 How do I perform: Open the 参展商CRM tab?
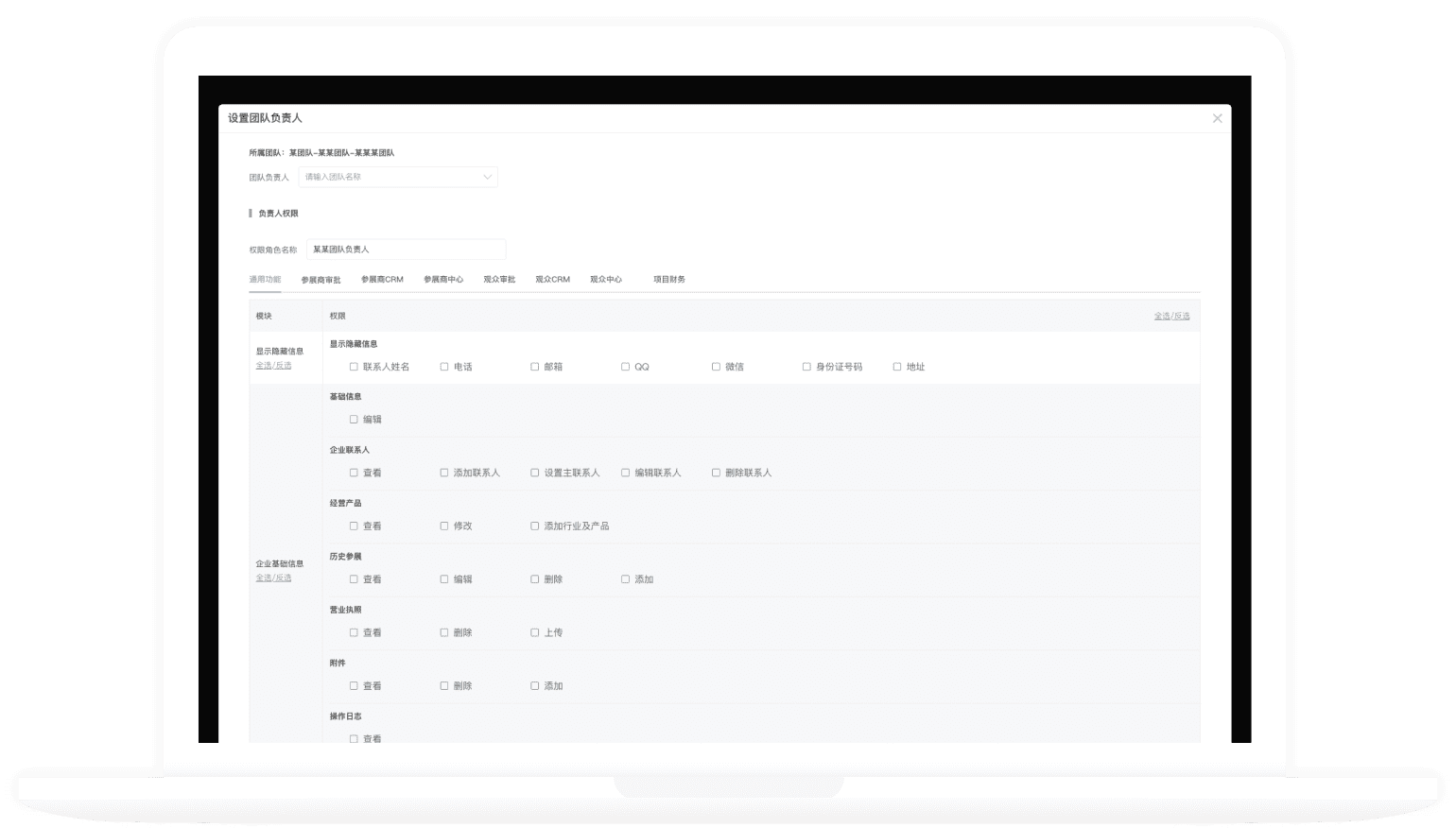tap(382, 280)
